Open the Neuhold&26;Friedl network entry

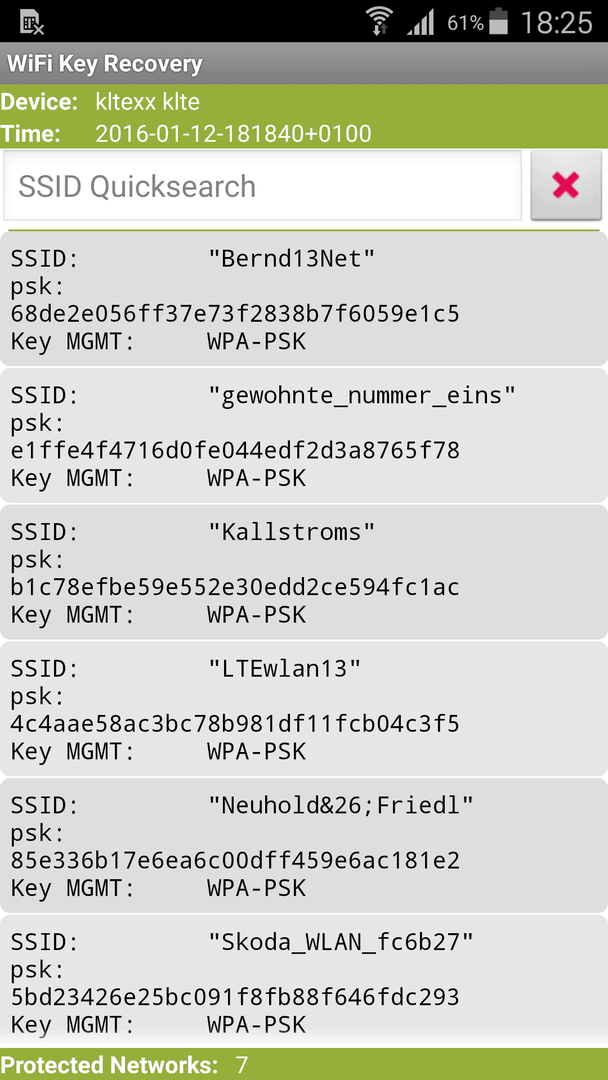tap(304, 845)
